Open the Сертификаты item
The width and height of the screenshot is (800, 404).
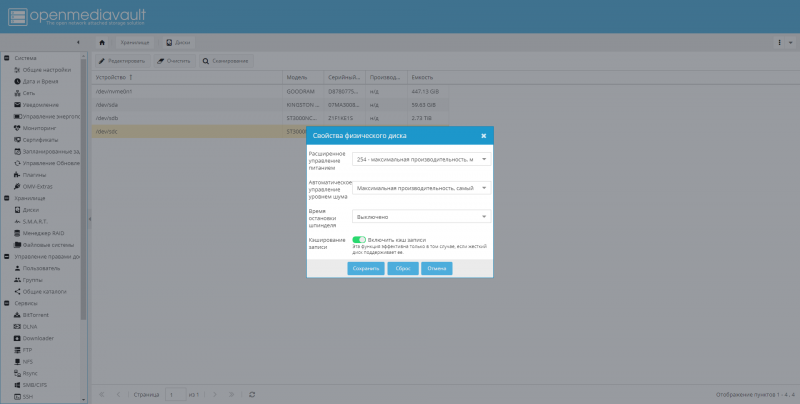click(36, 140)
